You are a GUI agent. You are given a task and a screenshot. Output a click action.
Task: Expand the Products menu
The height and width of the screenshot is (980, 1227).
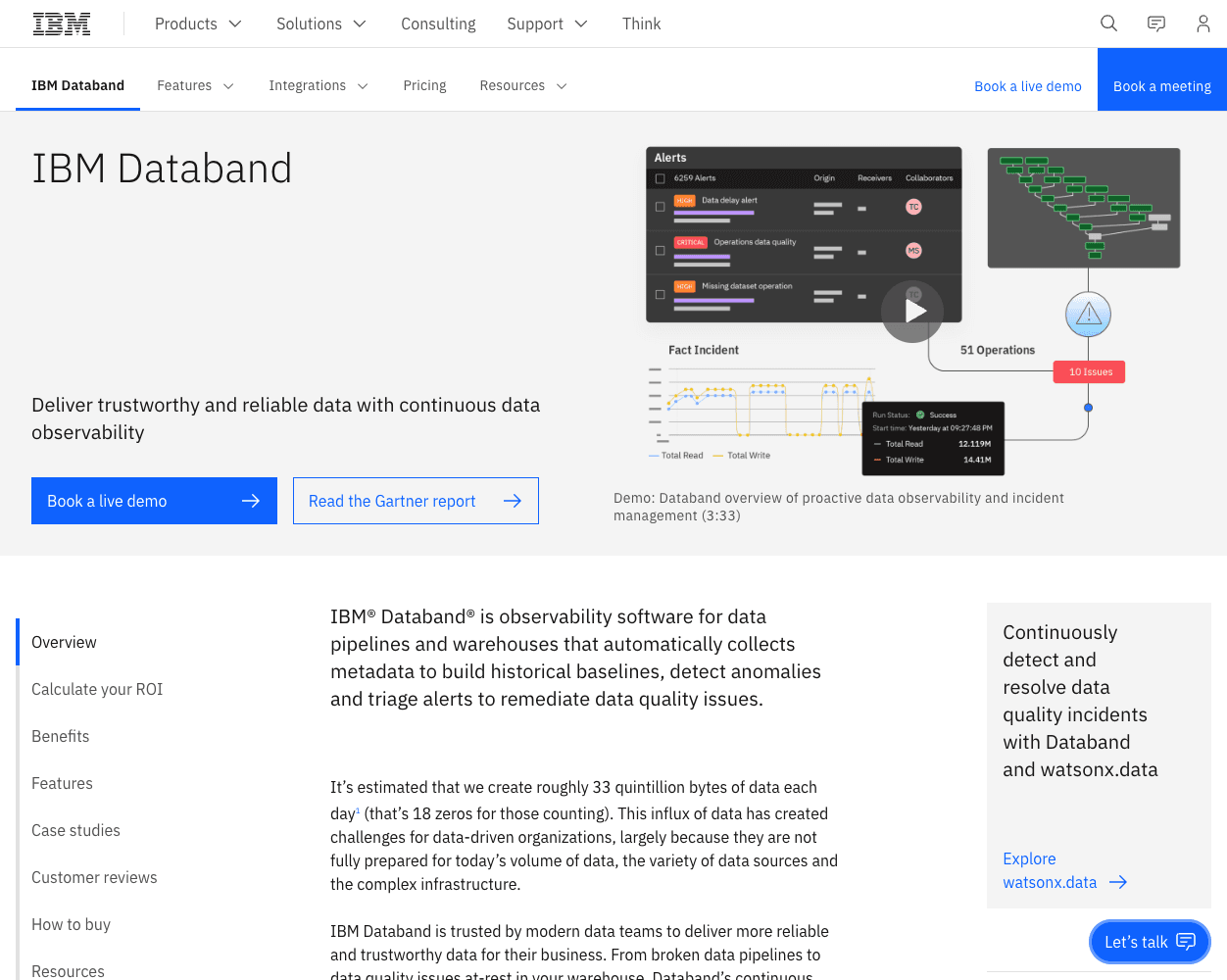pos(198,24)
